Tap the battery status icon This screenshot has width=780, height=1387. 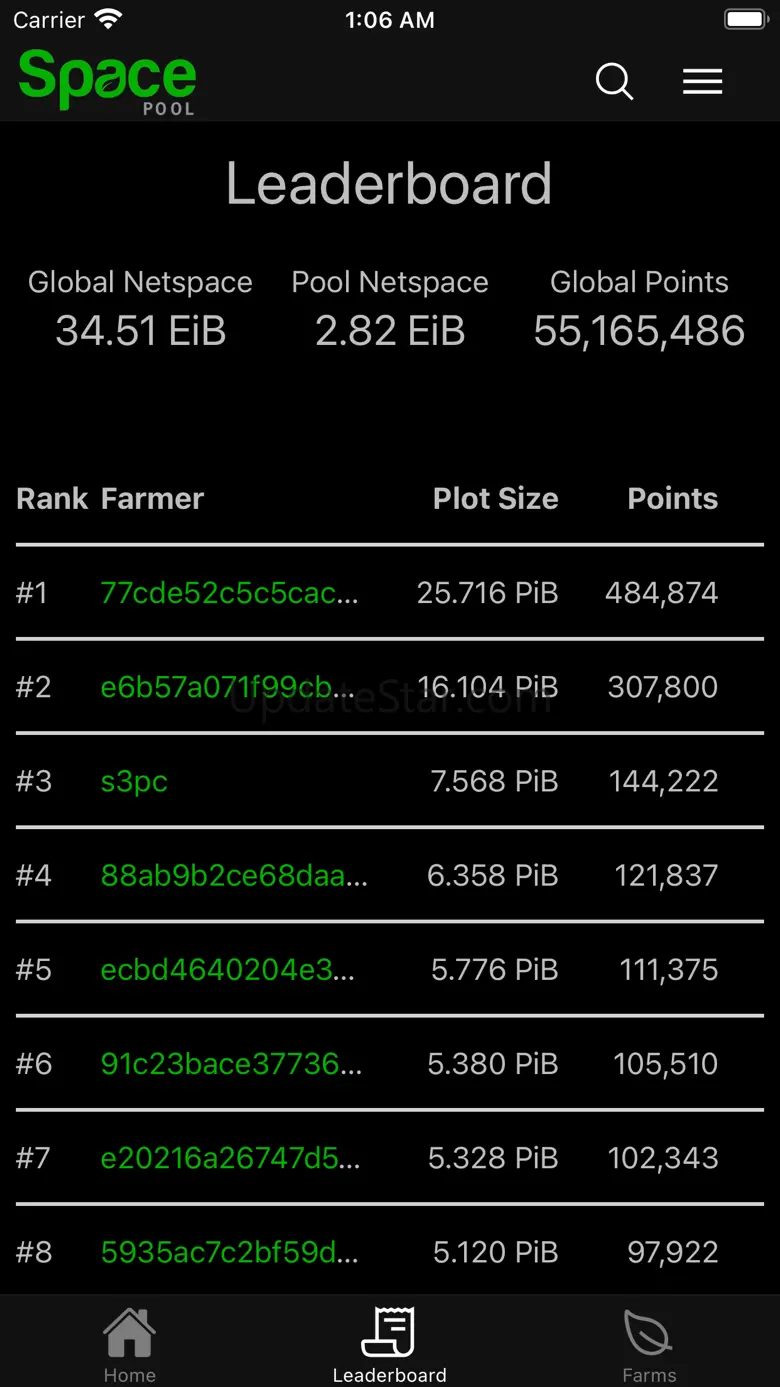coord(745,19)
